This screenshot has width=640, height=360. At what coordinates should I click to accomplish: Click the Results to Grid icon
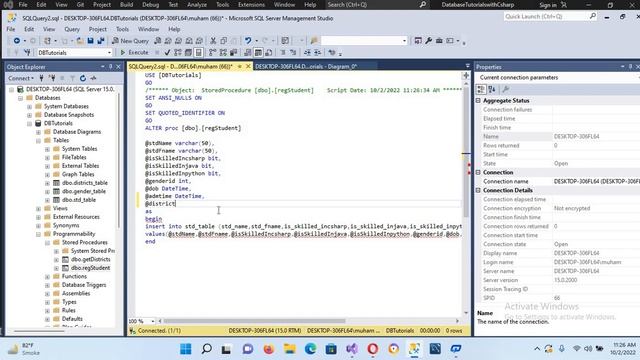click(258, 53)
